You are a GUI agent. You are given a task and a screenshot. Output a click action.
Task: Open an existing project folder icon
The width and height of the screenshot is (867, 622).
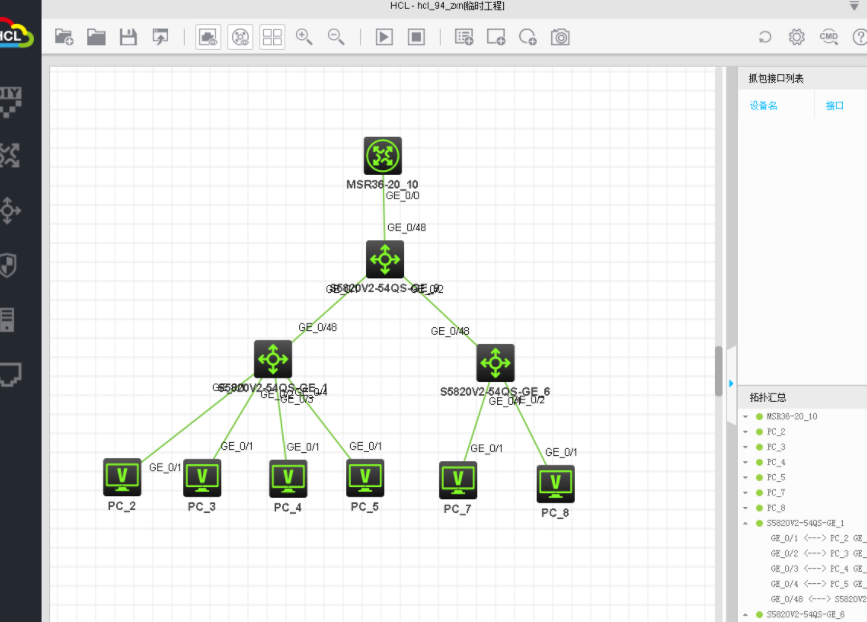tap(96, 37)
